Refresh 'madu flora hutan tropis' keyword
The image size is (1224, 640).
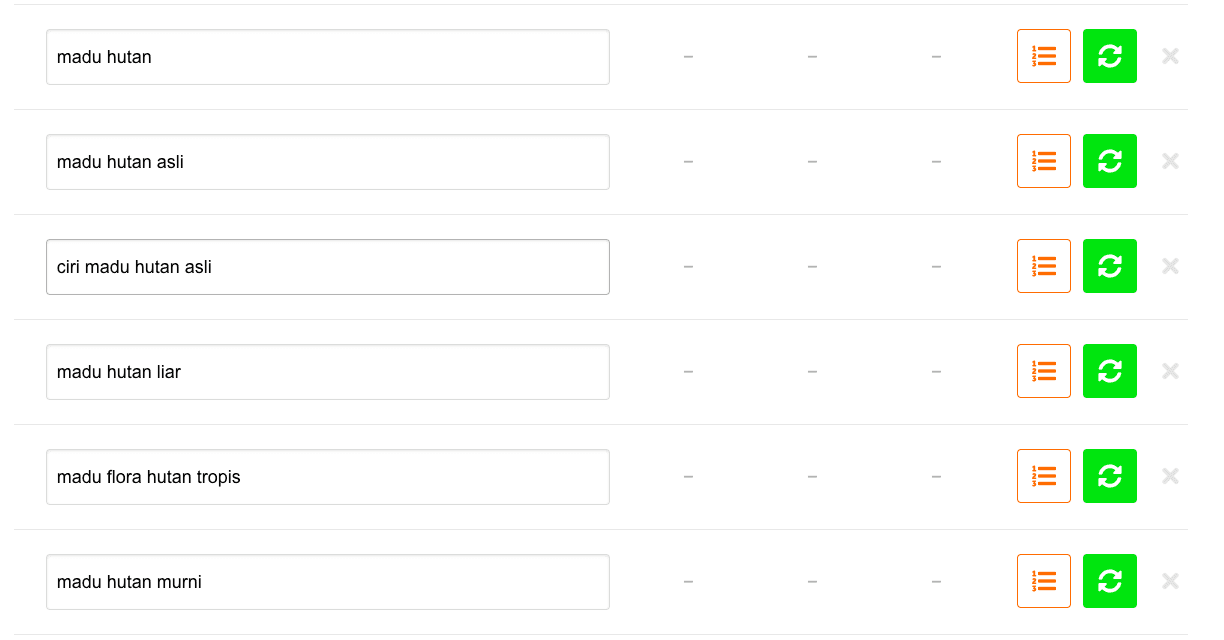pos(1109,476)
